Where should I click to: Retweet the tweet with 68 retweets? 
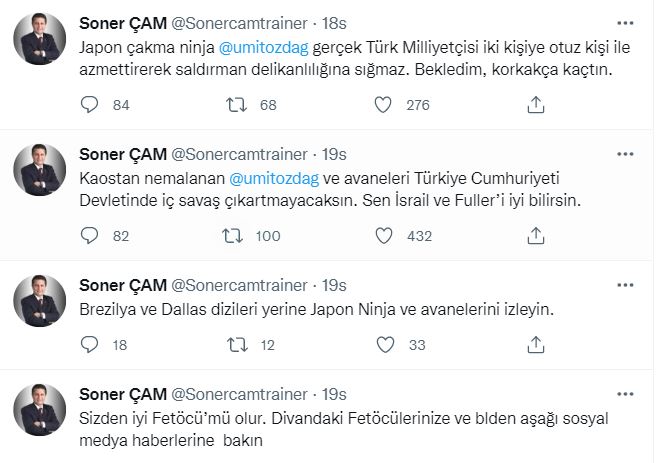coord(237,104)
